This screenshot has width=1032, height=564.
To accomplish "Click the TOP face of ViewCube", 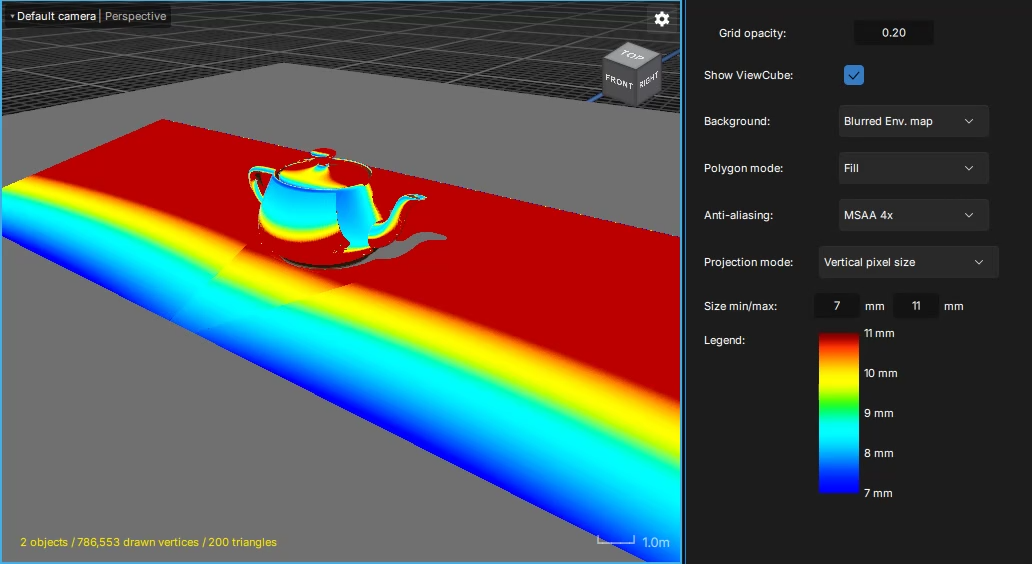I will point(632,56).
